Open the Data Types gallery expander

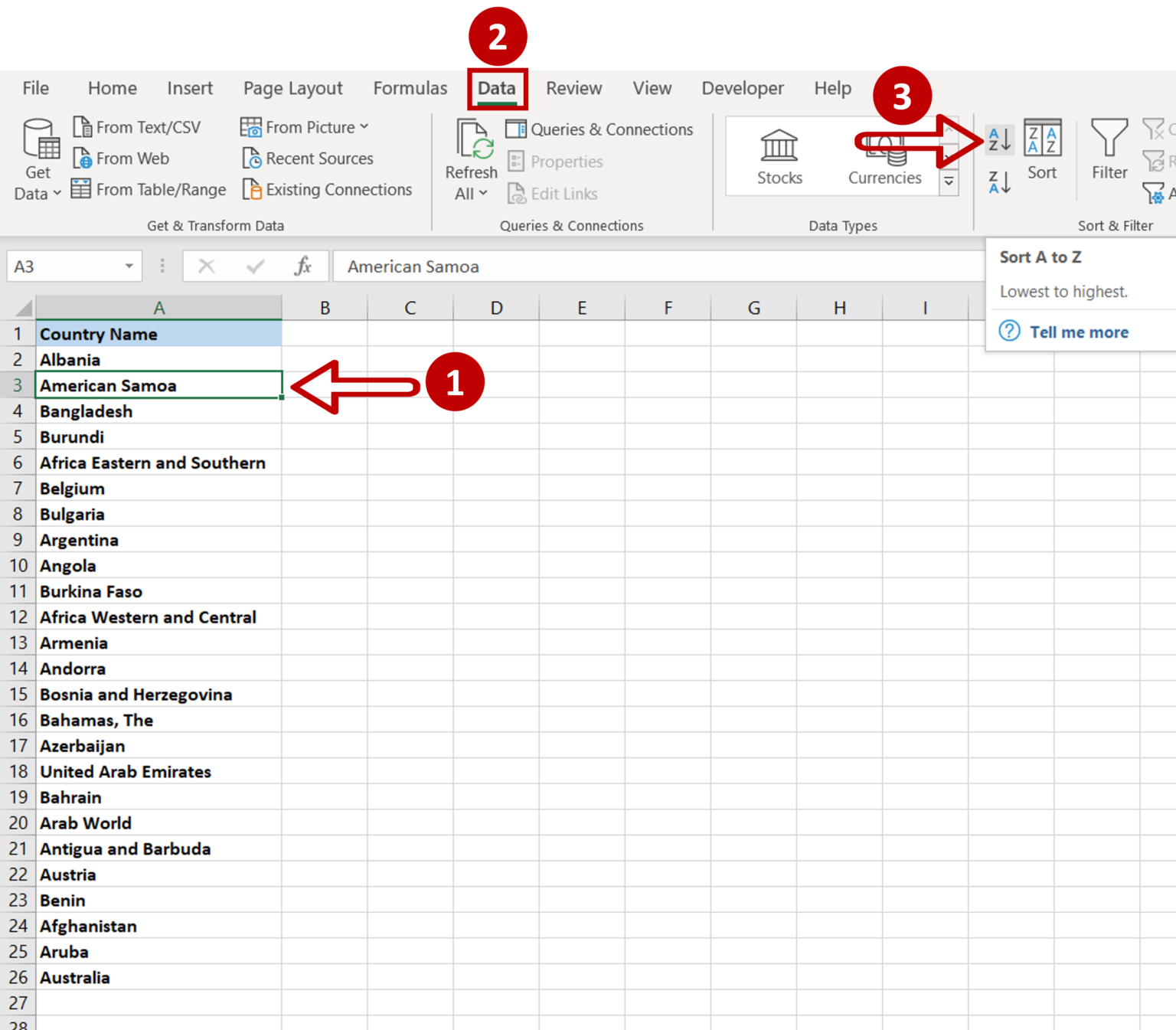(x=948, y=181)
